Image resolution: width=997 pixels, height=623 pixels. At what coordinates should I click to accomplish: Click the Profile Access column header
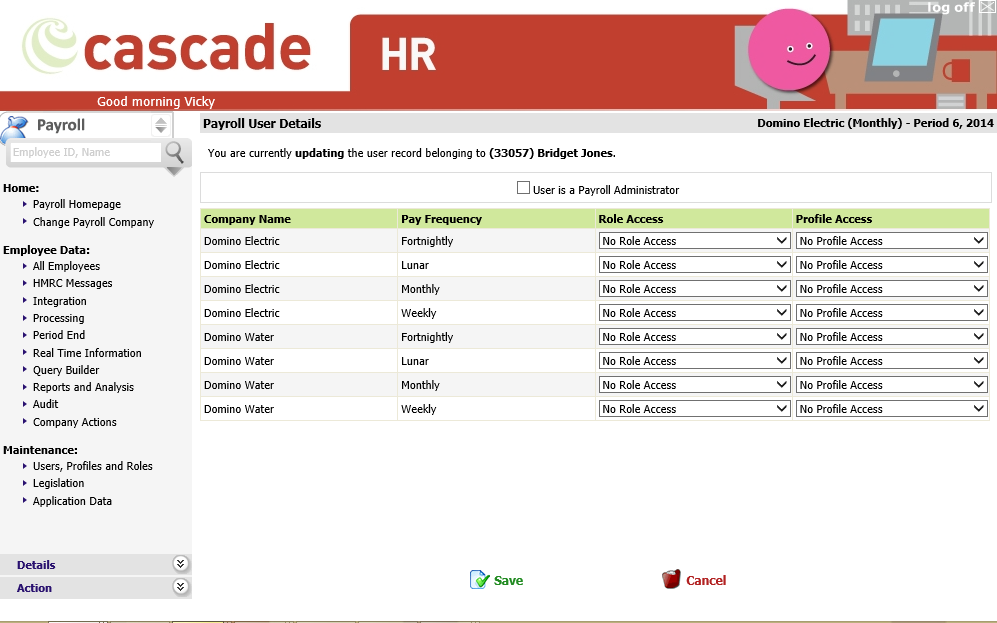[834, 219]
